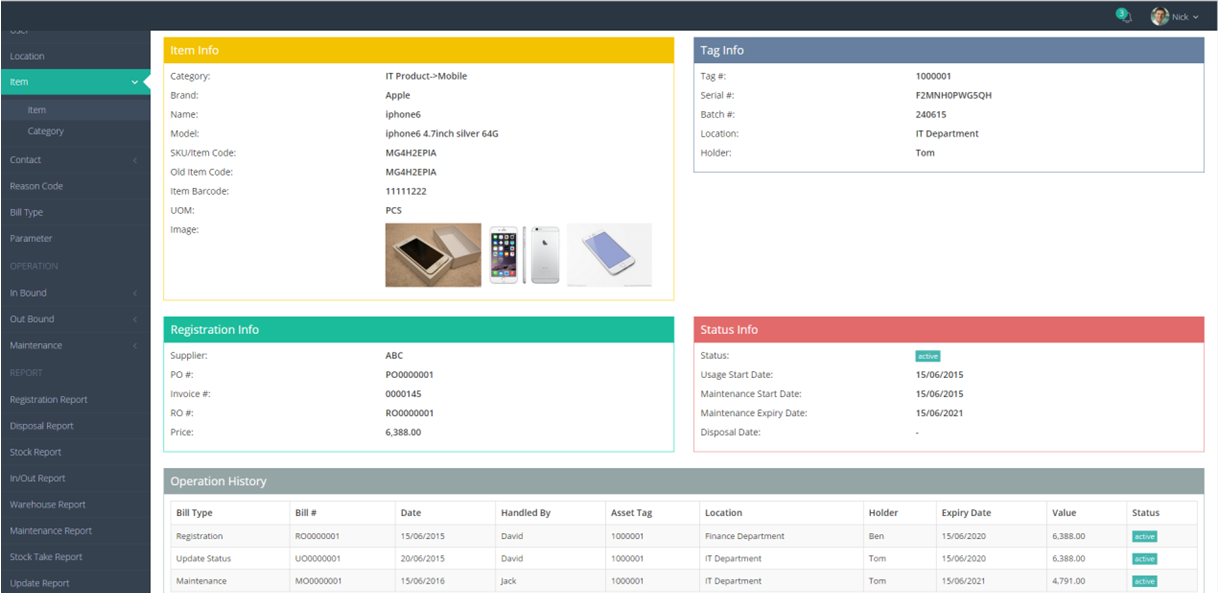Image resolution: width=1218 pixels, height=593 pixels.
Task: Open the Warehouse Report link
Action: [75, 505]
